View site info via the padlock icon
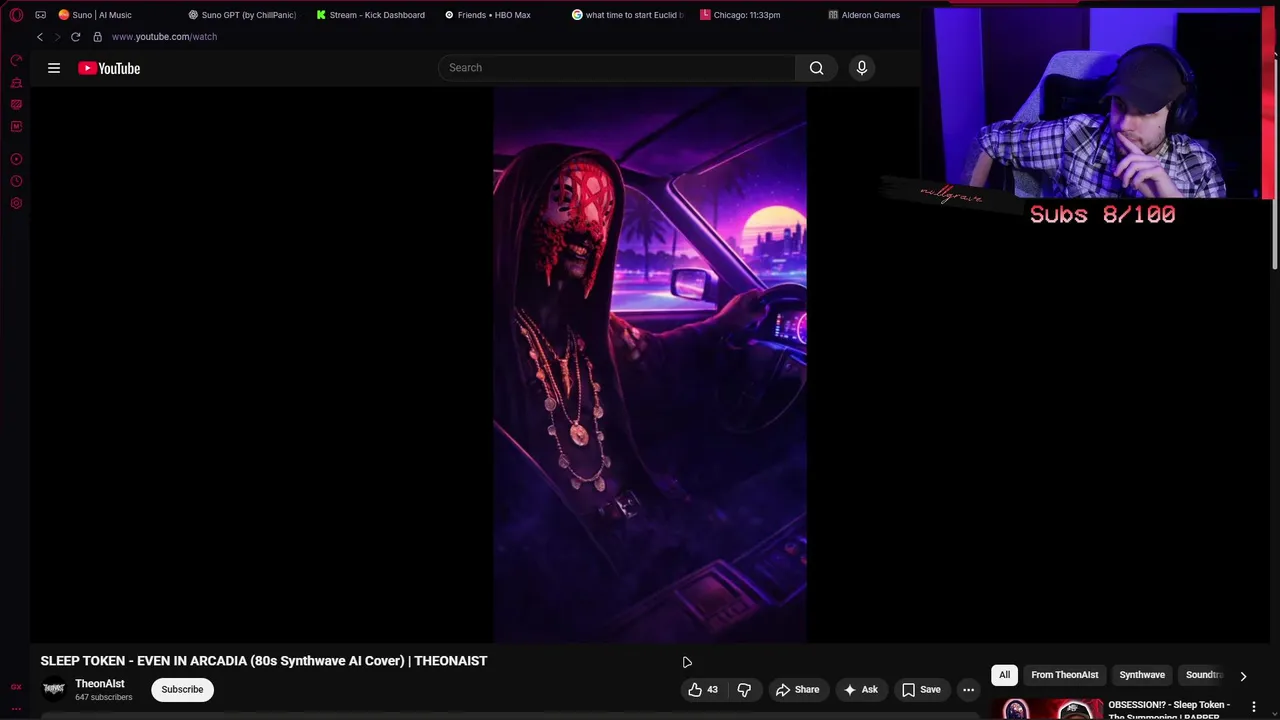1280x720 pixels. (x=97, y=37)
